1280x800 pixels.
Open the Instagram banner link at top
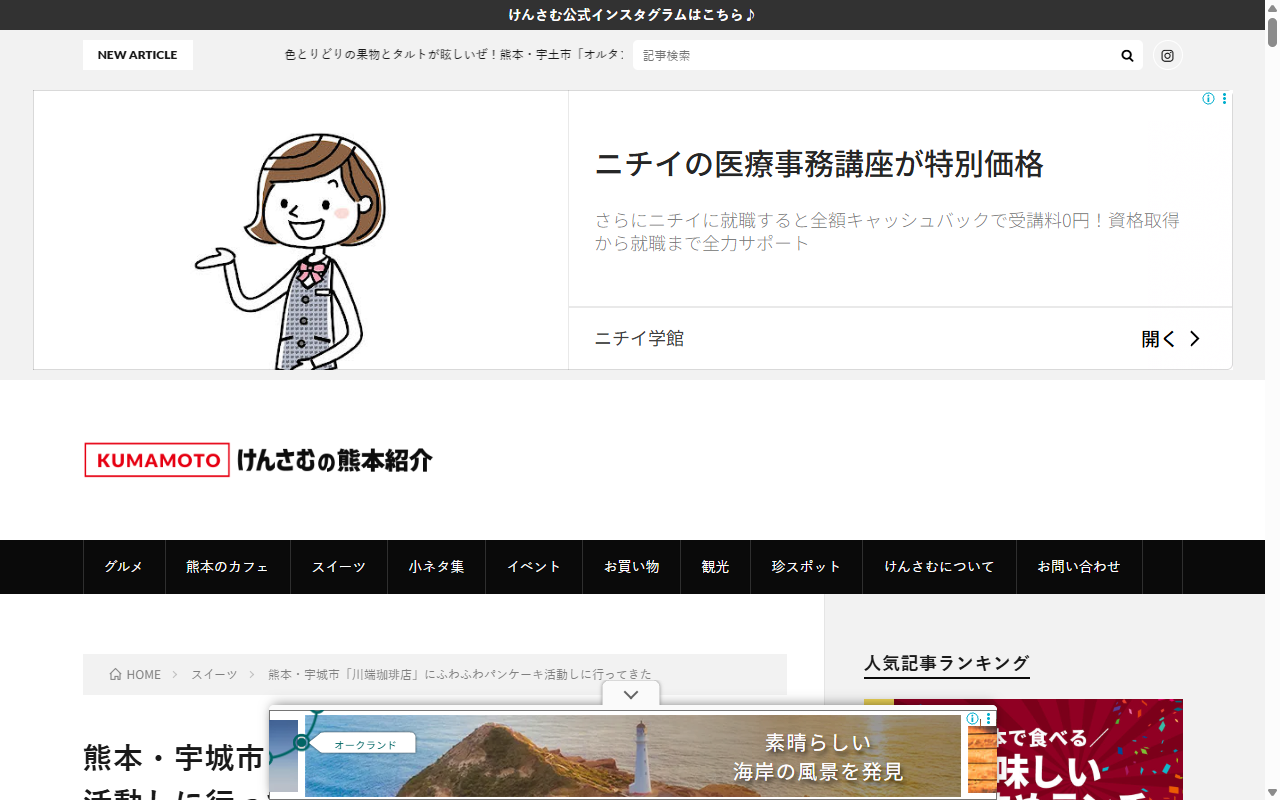point(632,15)
